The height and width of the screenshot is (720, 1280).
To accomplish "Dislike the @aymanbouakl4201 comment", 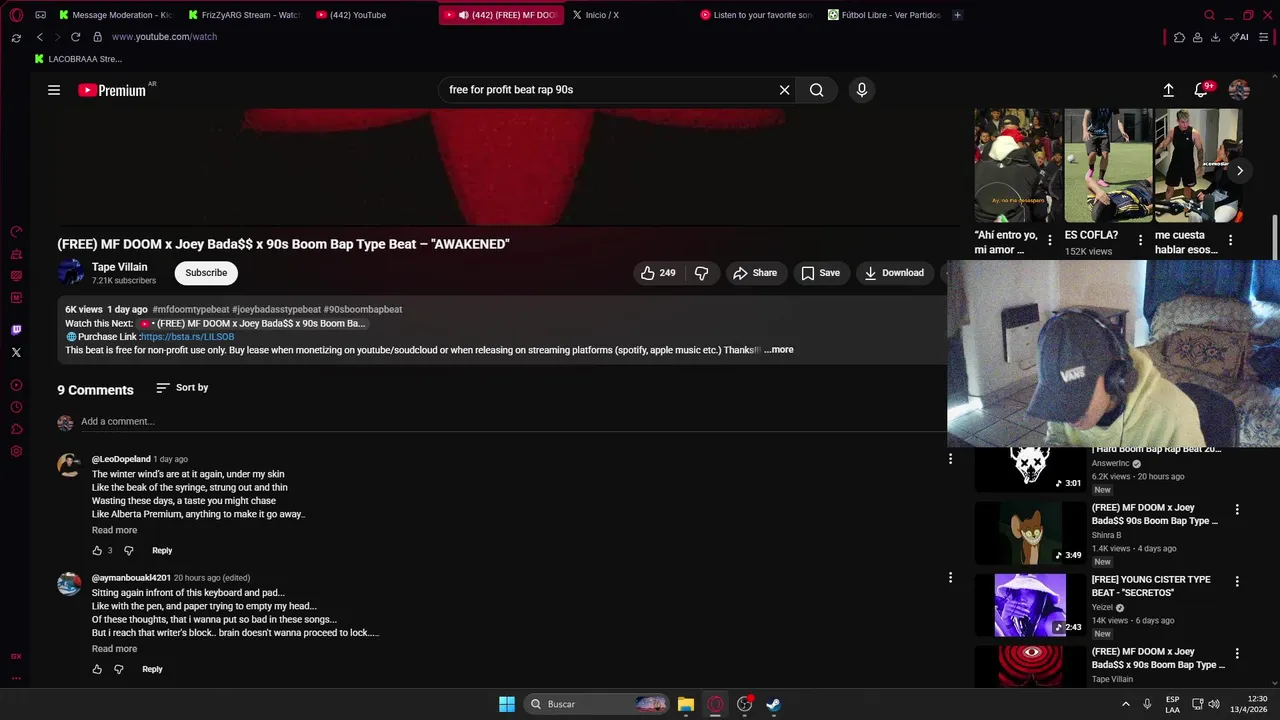I will tap(119, 669).
